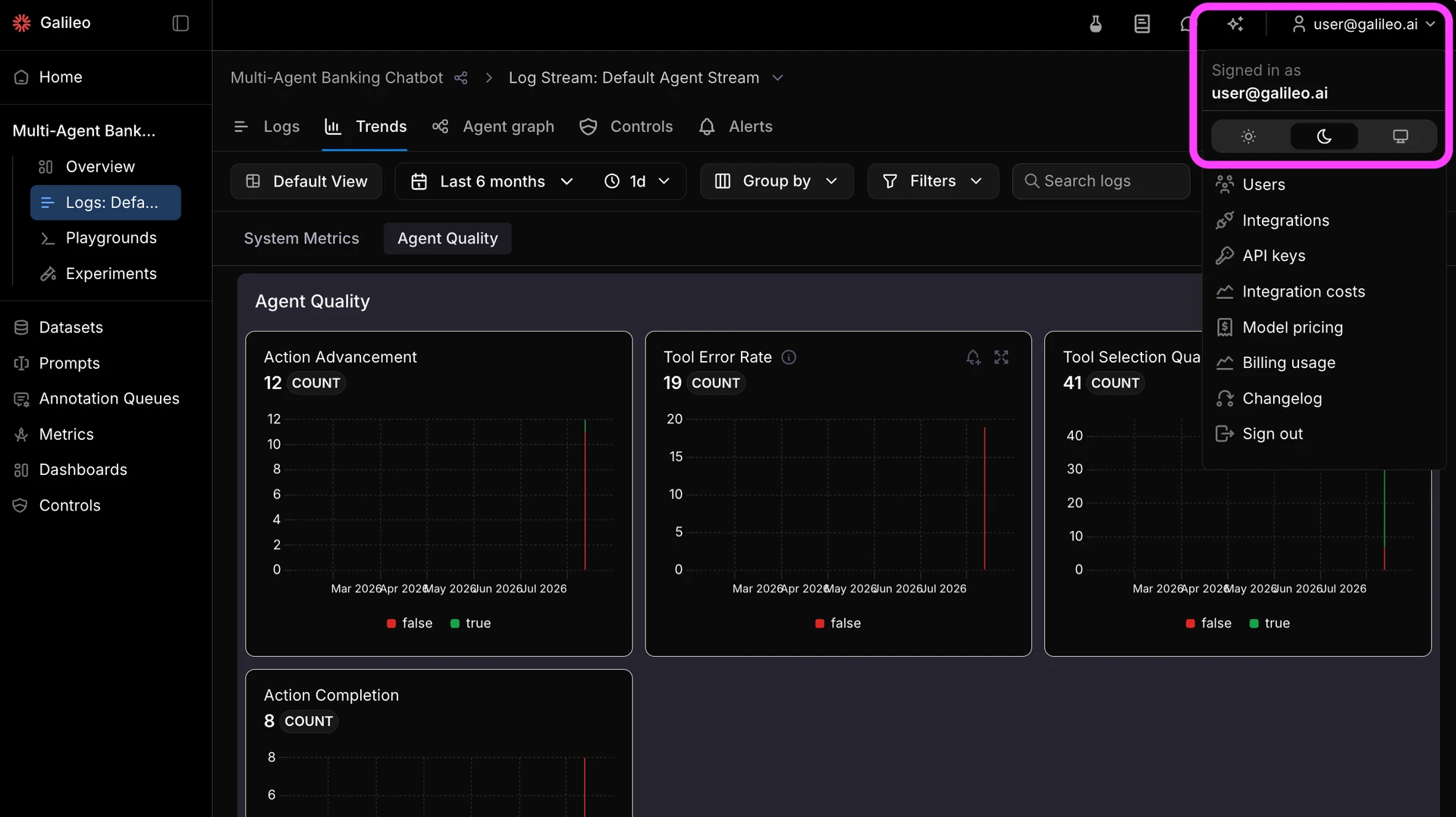Screen dimensions: 1456x817
Task: Expand Tool Error Rate chart fullscreen
Action: click(x=1002, y=357)
